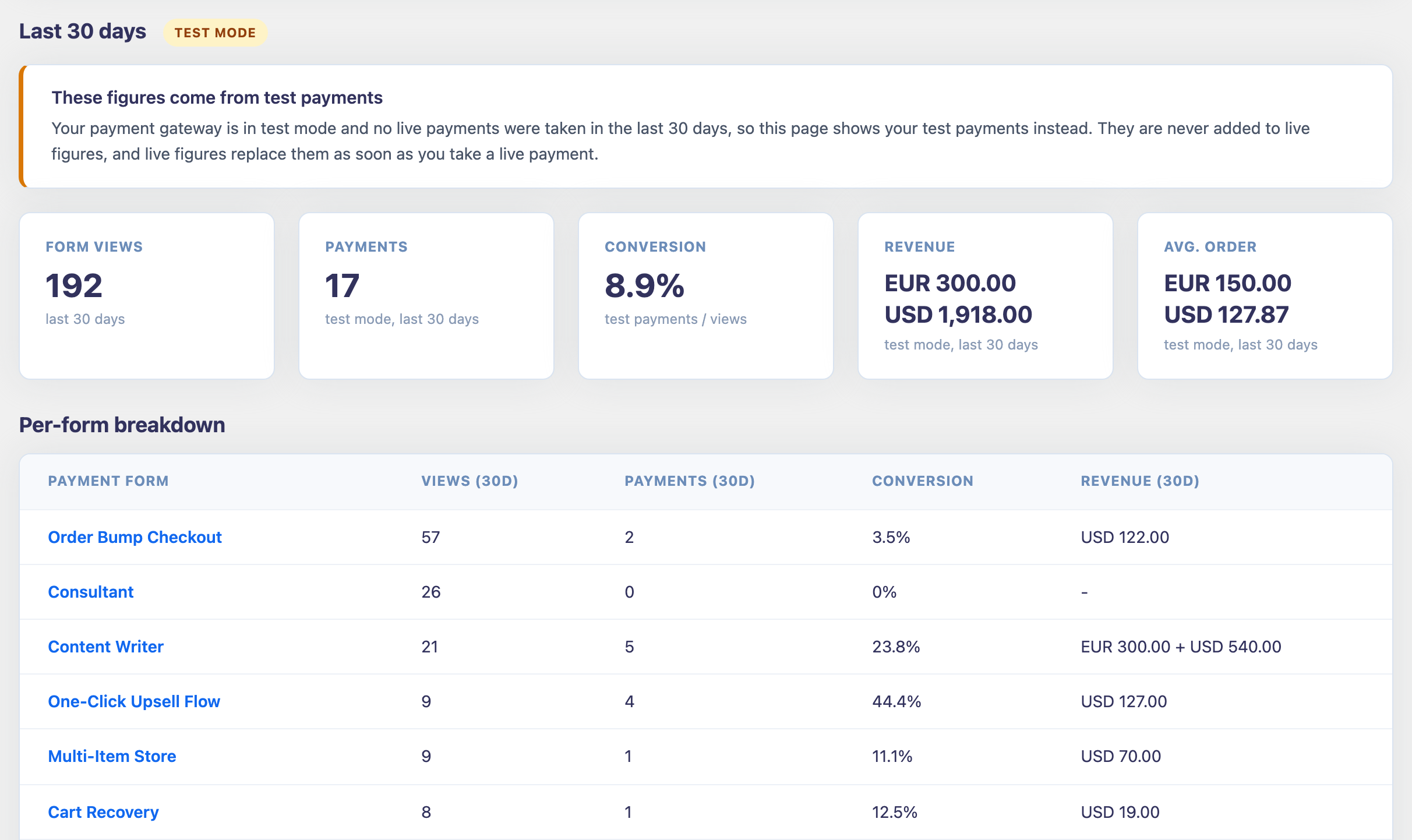
Task: Click the Revenue (30D) column header
Action: pyautogui.click(x=1140, y=481)
